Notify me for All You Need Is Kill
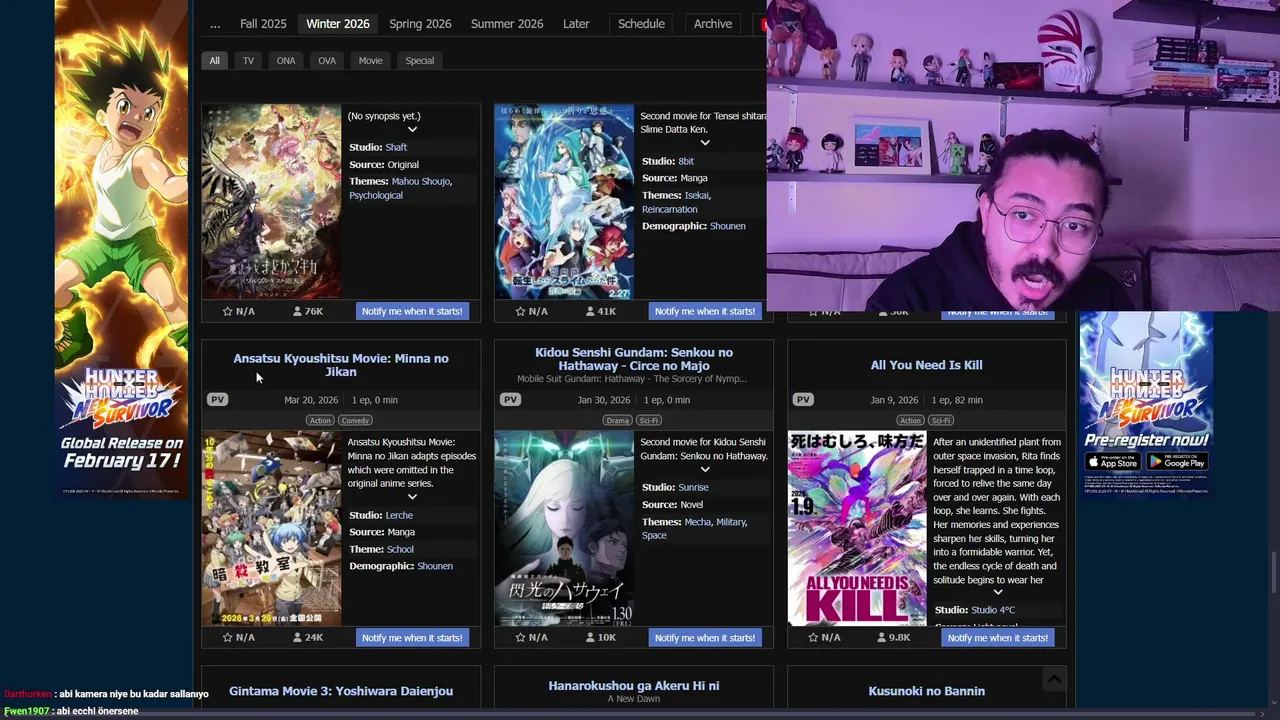1280x720 pixels. coord(998,638)
